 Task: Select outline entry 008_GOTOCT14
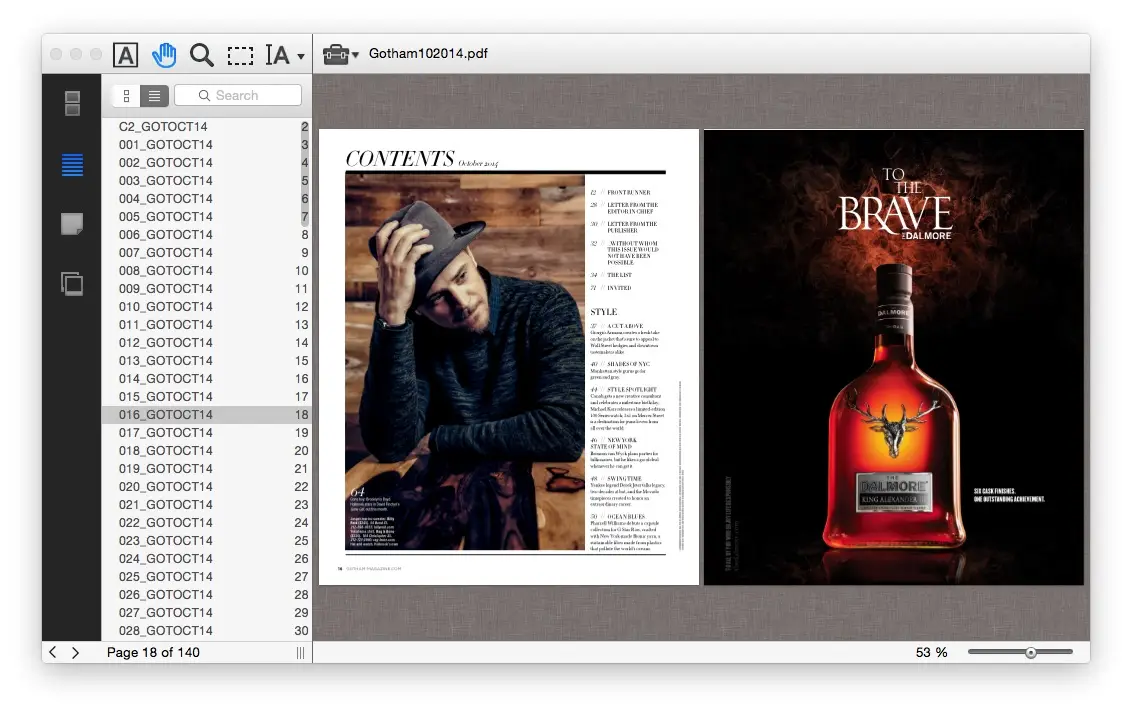pyautogui.click(x=206, y=271)
